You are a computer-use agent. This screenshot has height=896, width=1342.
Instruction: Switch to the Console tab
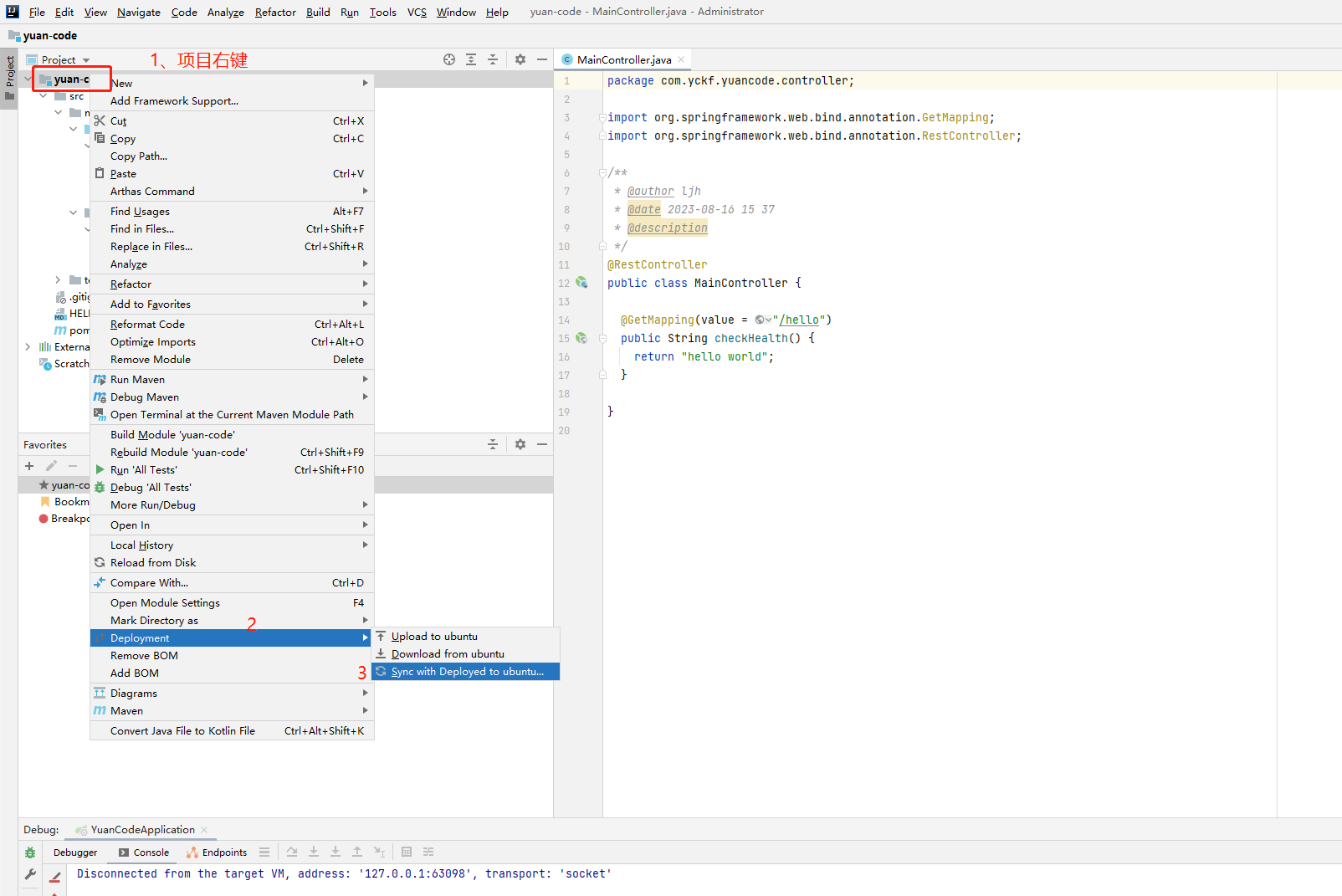pyautogui.click(x=144, y=852)
